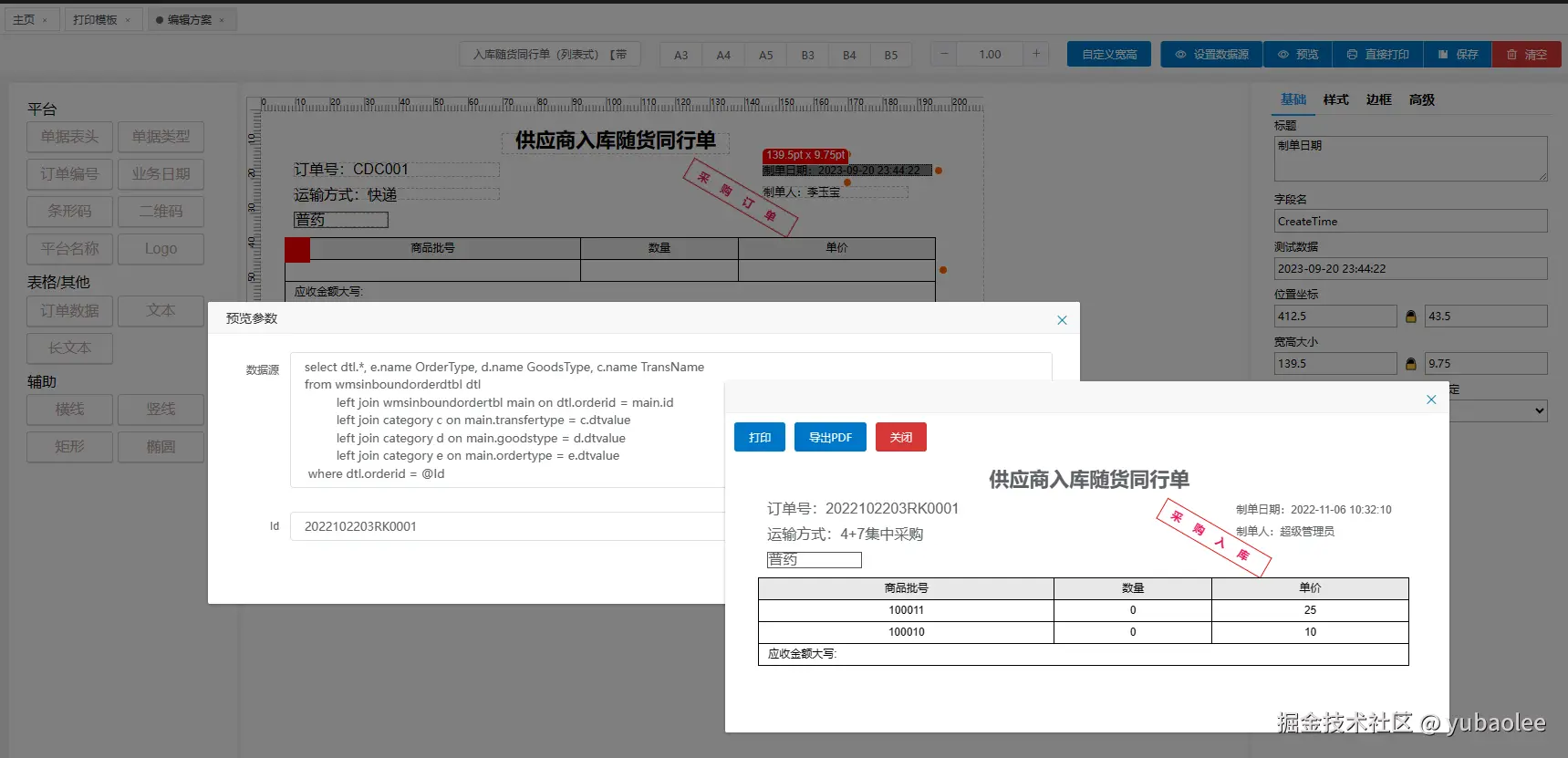This screenshot has width=1568, height=758.
Task: Add the 订单数据 table element
Action: (x=69, y=311)
